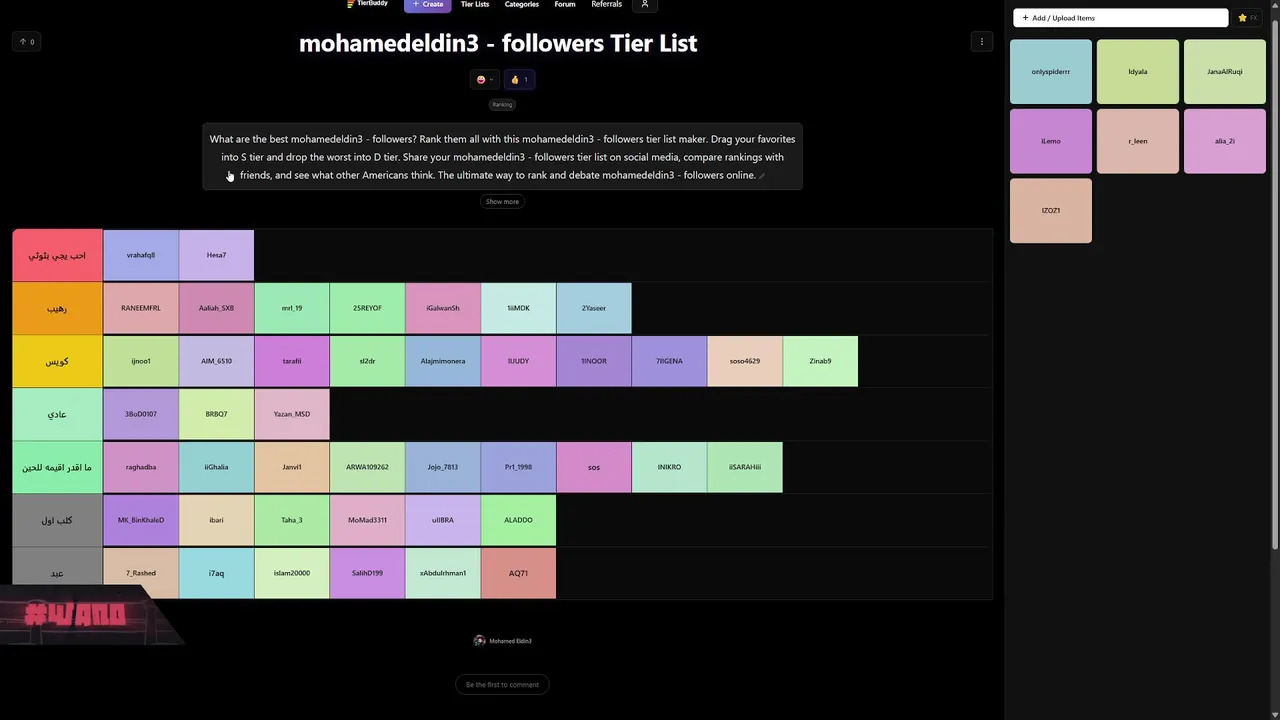
Task: Click the Mohamed Eldin3 author avatar
Action: click(480, 641)
